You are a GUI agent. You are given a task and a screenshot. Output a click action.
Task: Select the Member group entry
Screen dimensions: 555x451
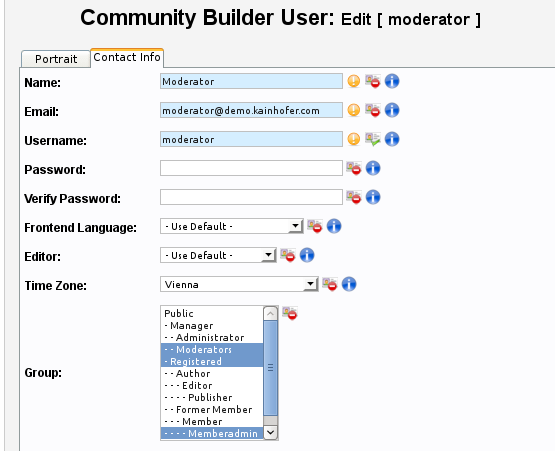pos(212,422)
